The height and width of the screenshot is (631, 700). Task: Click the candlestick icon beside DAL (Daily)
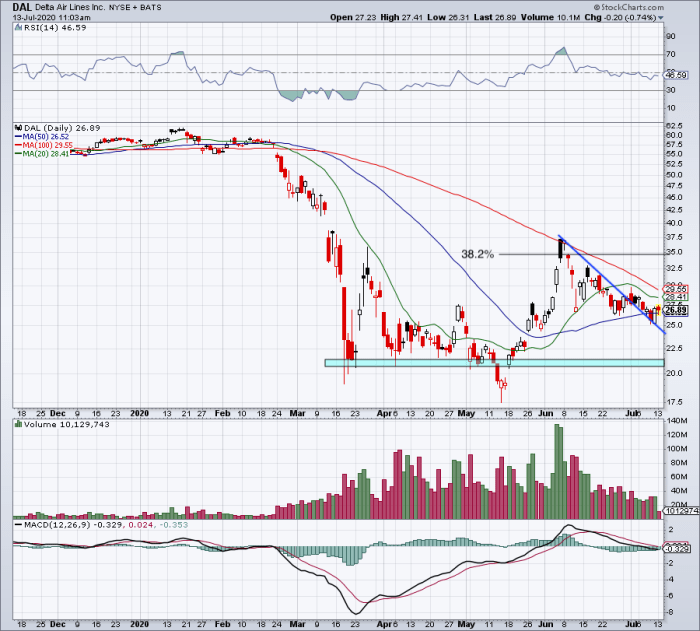(x=18, y=128)
